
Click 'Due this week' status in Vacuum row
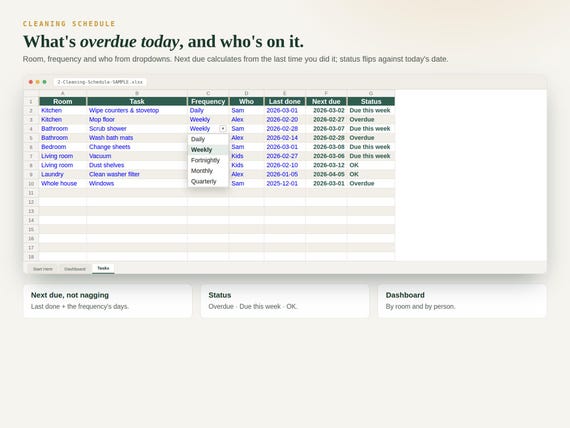[371, 156]
